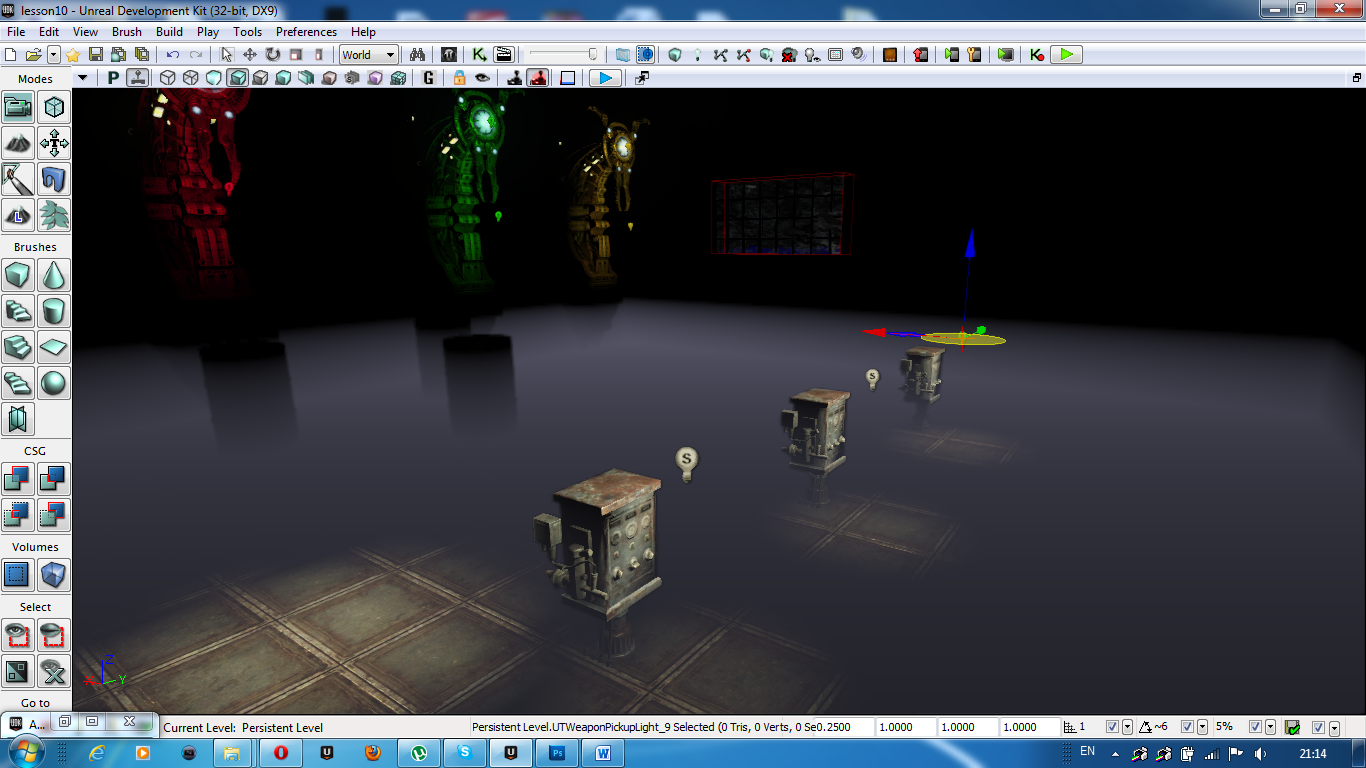1366x768 pixels.
Task: Open World coordinate system dropdown
Action: click(369, 55)
